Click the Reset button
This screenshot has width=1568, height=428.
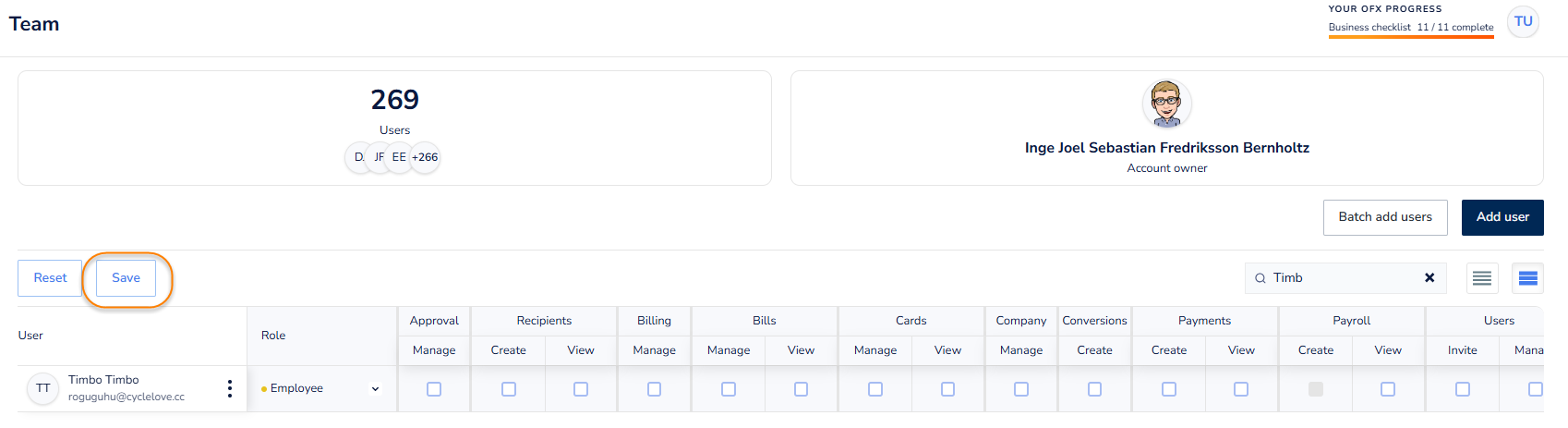50,277
